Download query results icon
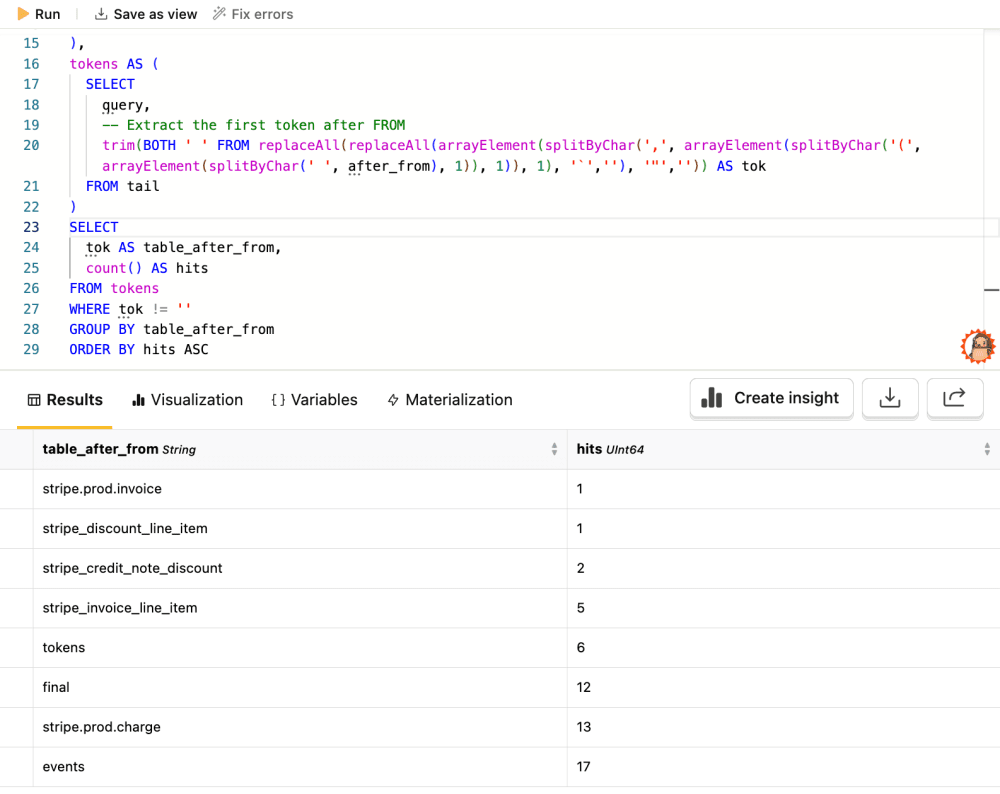This screenshot has height=794, width=1000. click(890, 398)
